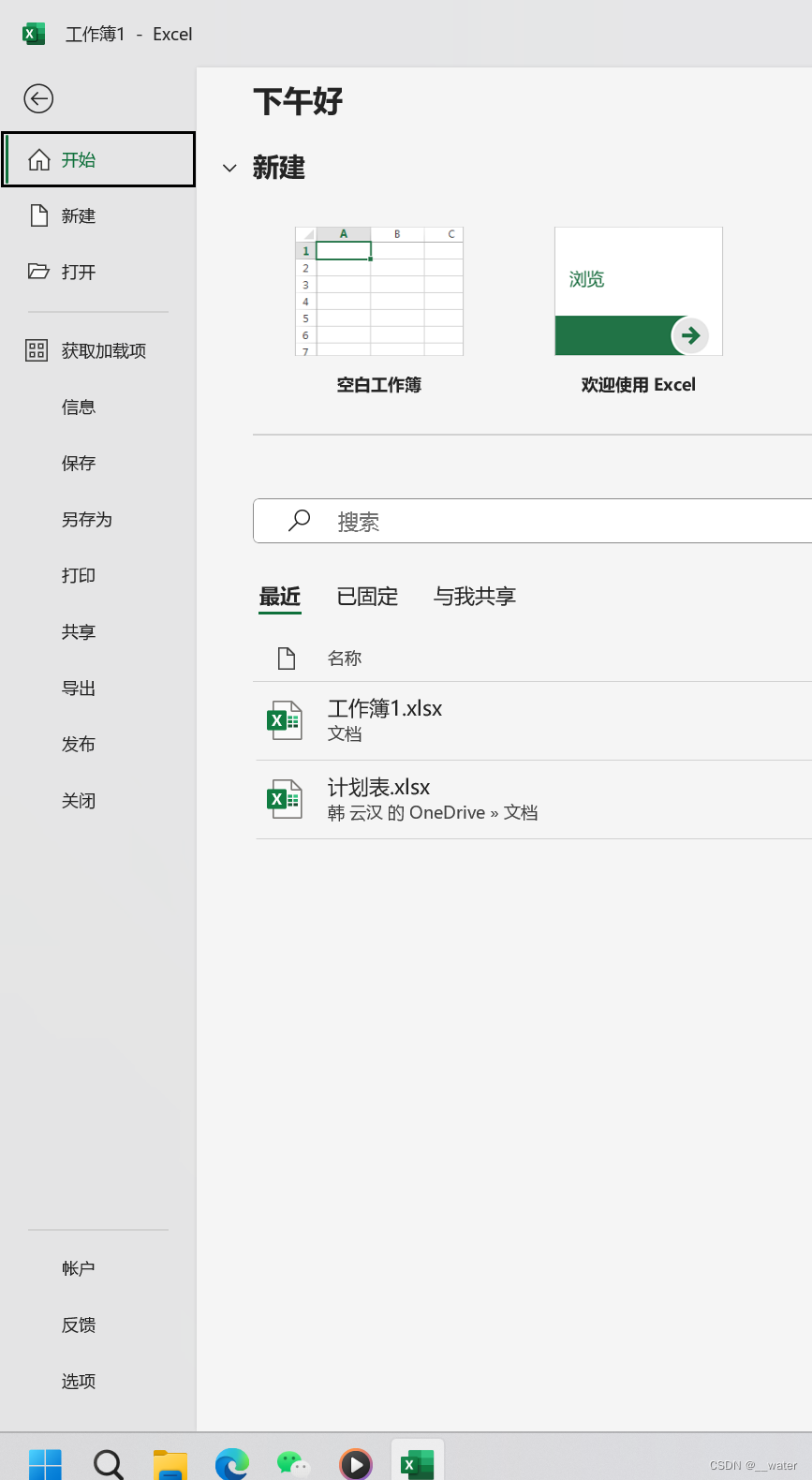Click the add-ins grid icon beside 获取加载项

pos(37,350)
